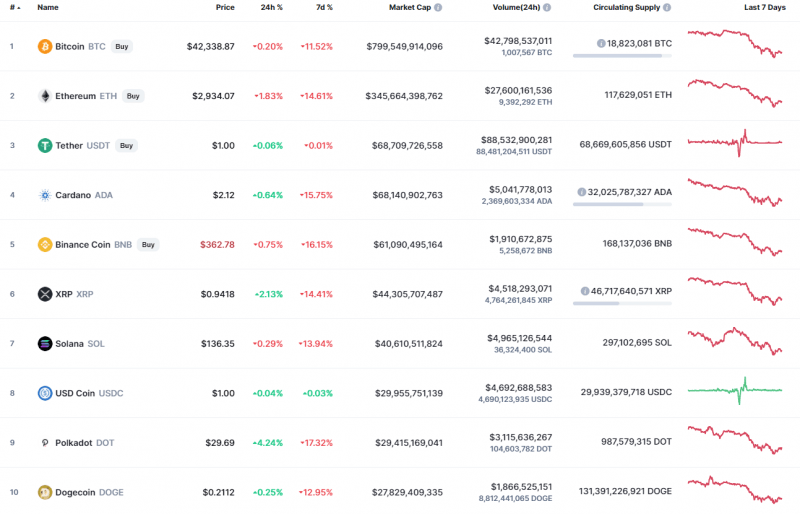Click the Tether coin logo icon
The height and width of the screenshot is (514, 800).
(x=44, y=145)
